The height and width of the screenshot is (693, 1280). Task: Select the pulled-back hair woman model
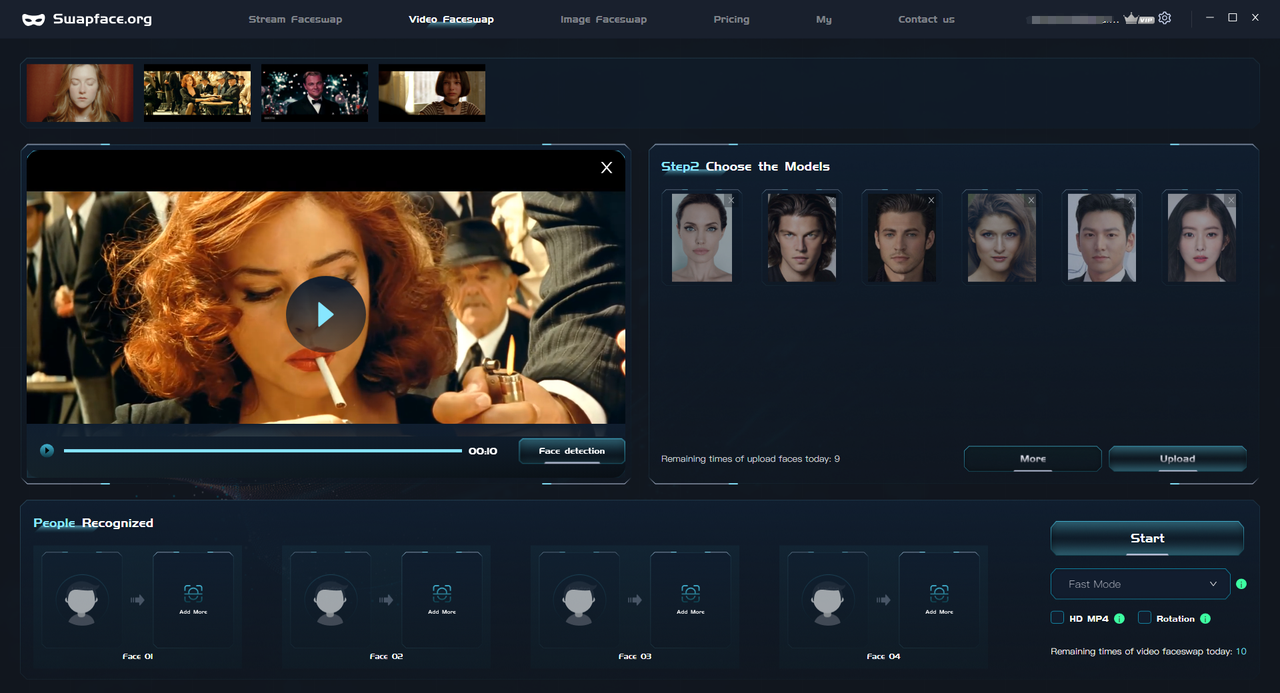(x=702, y=237)
